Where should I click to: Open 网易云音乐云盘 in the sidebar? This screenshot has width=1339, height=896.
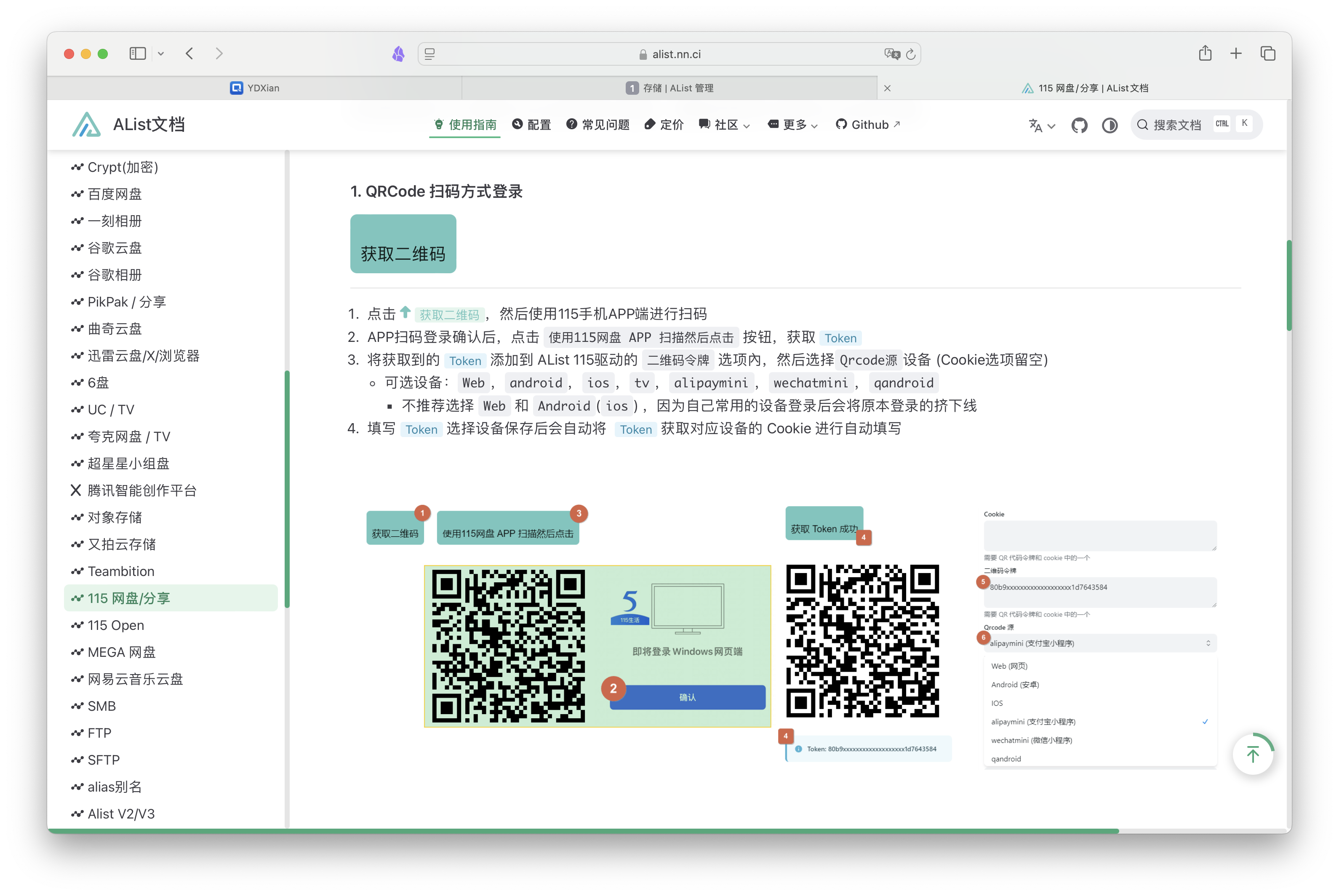coord(170,679)
